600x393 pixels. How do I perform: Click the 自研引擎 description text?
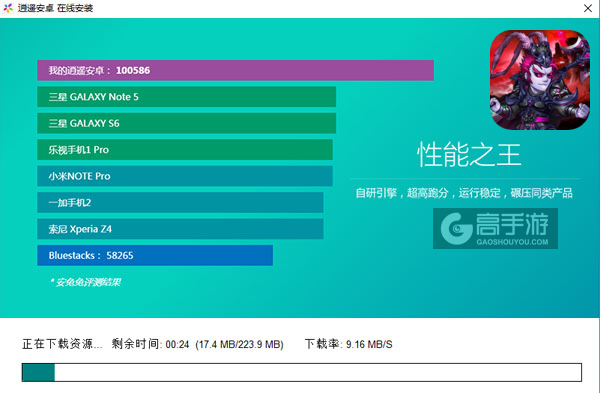coord(464,193)
